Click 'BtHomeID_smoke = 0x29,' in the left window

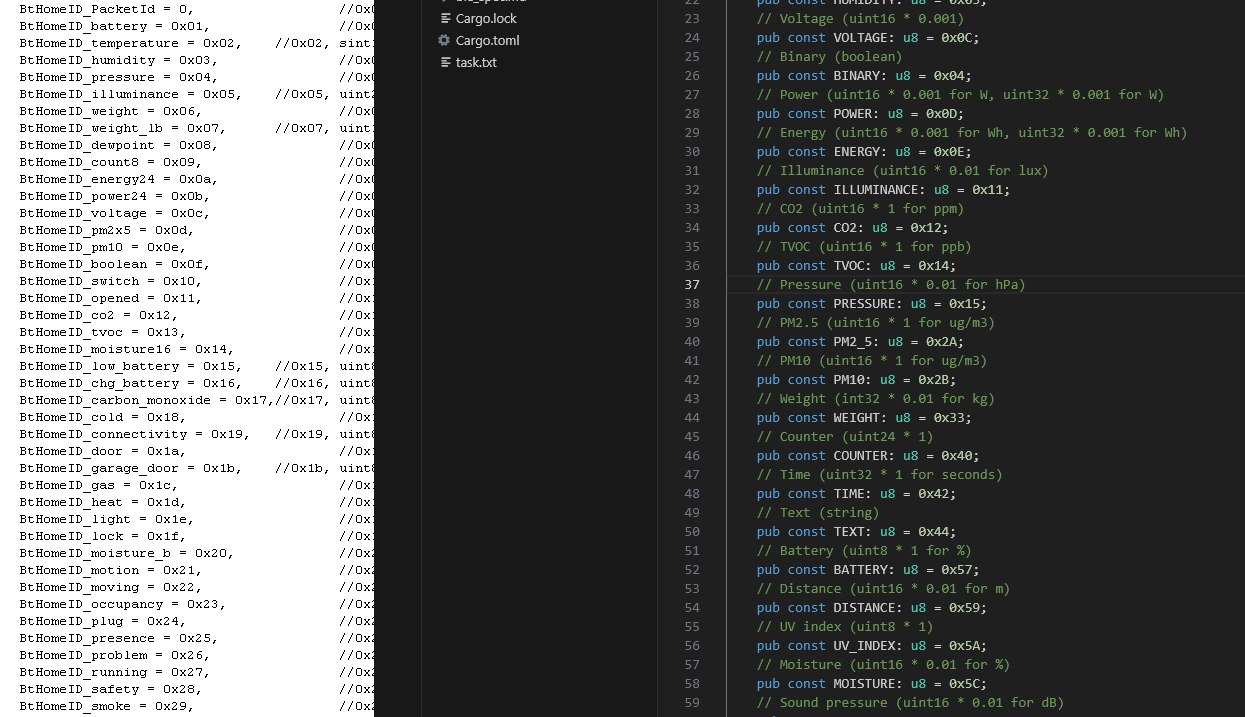pos(106,706)
